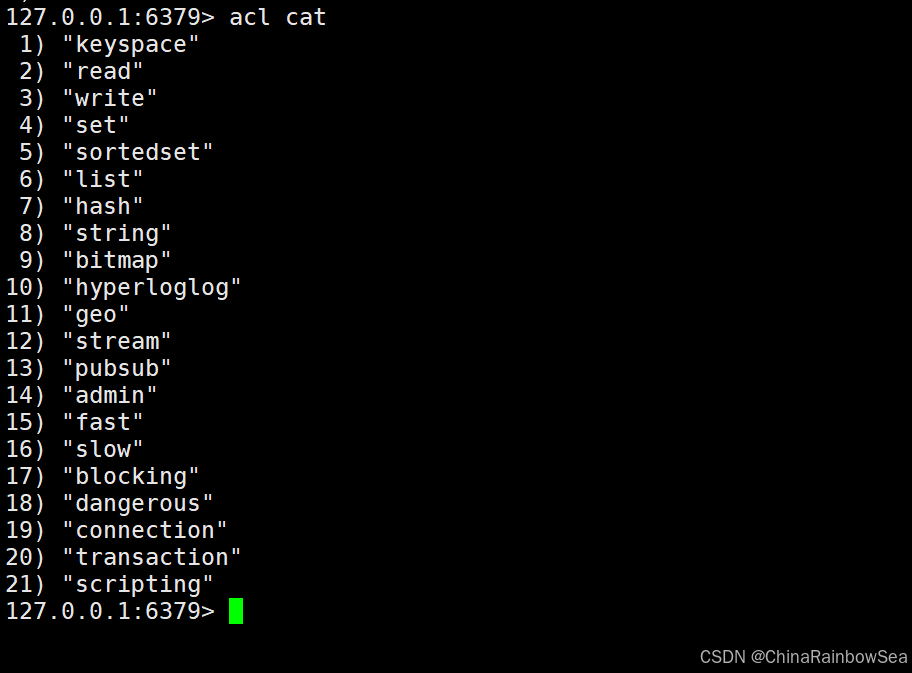Click the "geo" category text
Viewport: 912px width, 673px height.
tap(96, 314)
